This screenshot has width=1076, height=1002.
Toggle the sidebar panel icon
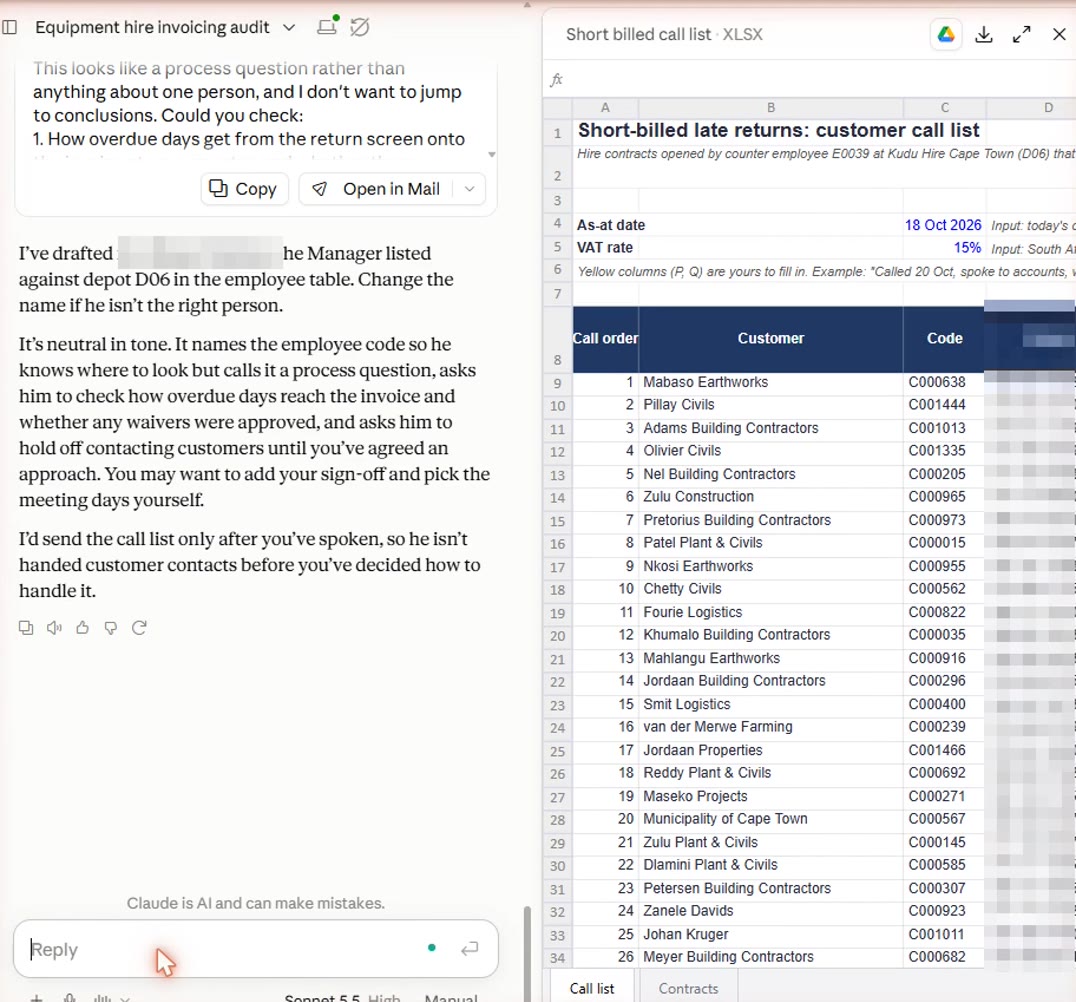pyautogui.click(x=10, y=27)
